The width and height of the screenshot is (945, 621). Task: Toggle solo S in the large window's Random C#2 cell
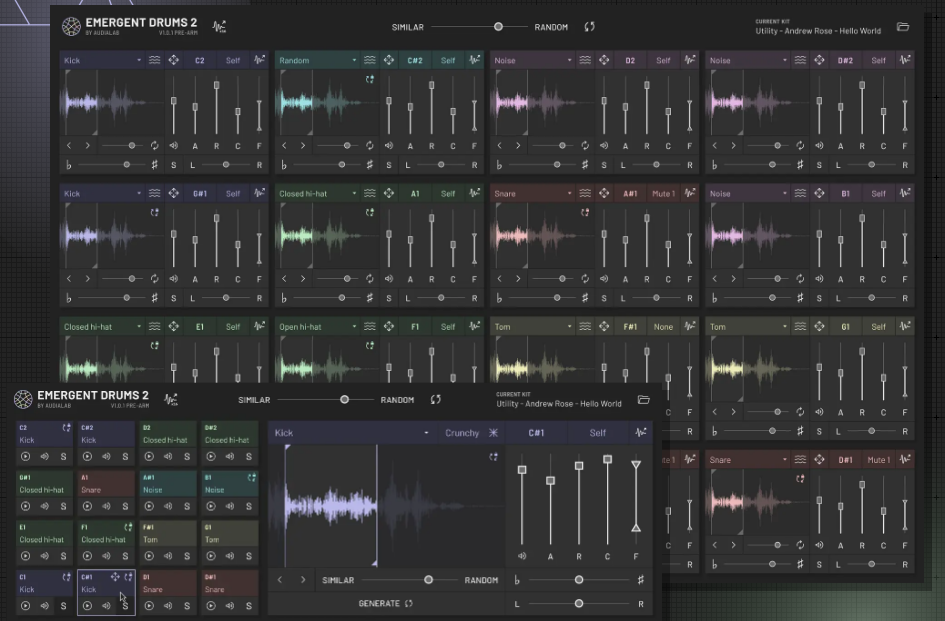[x=389, y=165]
